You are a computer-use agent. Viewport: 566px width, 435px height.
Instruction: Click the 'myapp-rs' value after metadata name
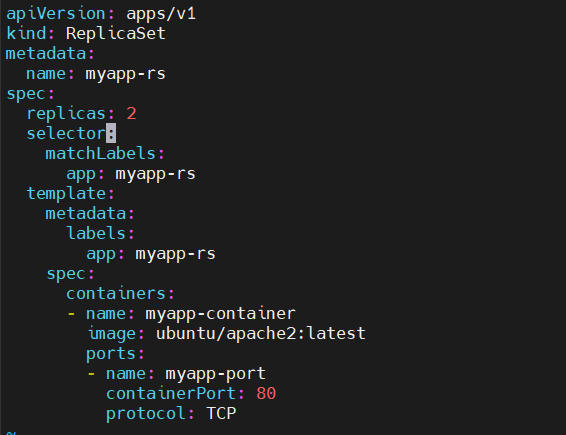pyautogui.click(x=125, y=74)
